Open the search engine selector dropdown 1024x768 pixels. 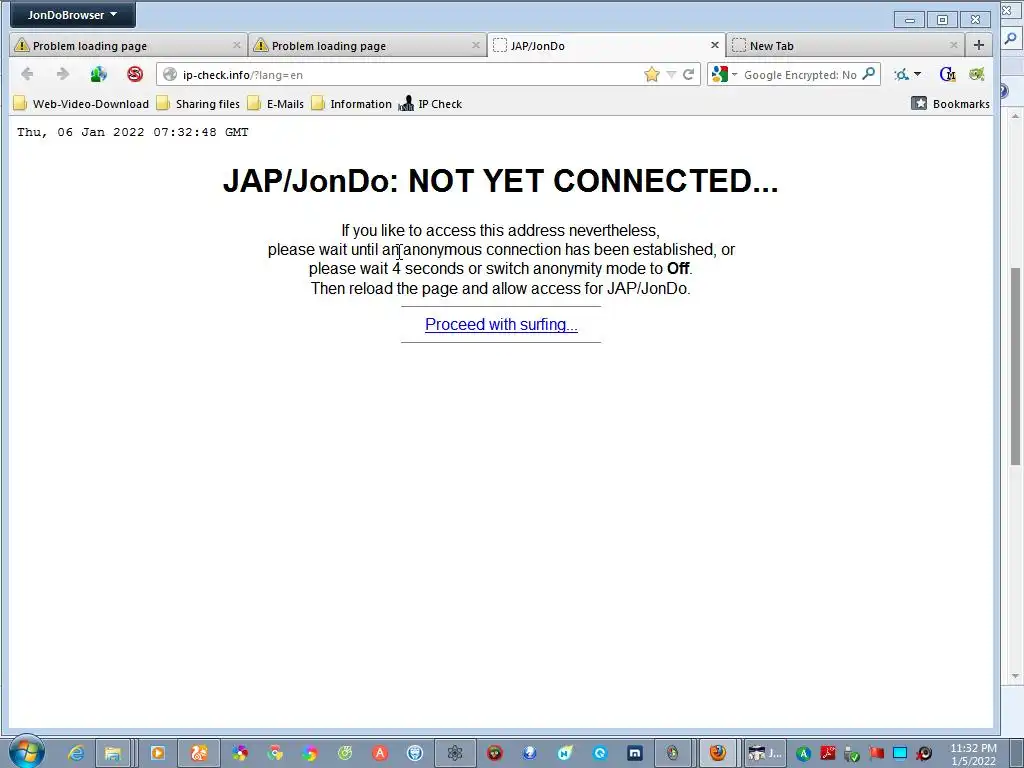coord(724,74)
